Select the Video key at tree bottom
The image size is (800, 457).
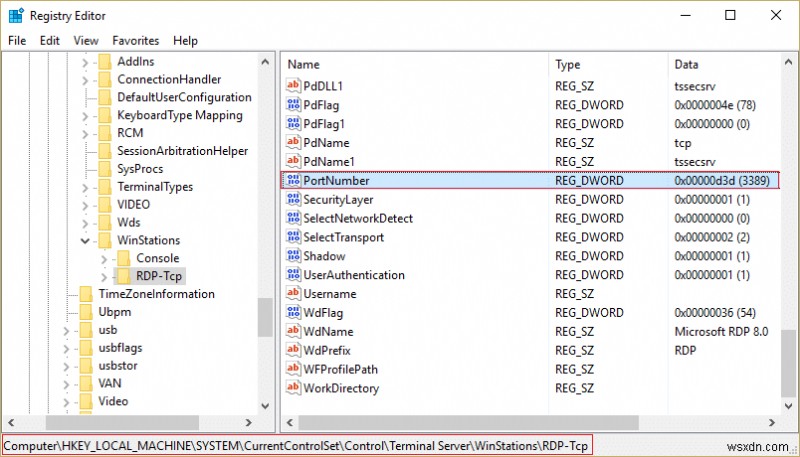pyautogui.click(x=113, y=401)
